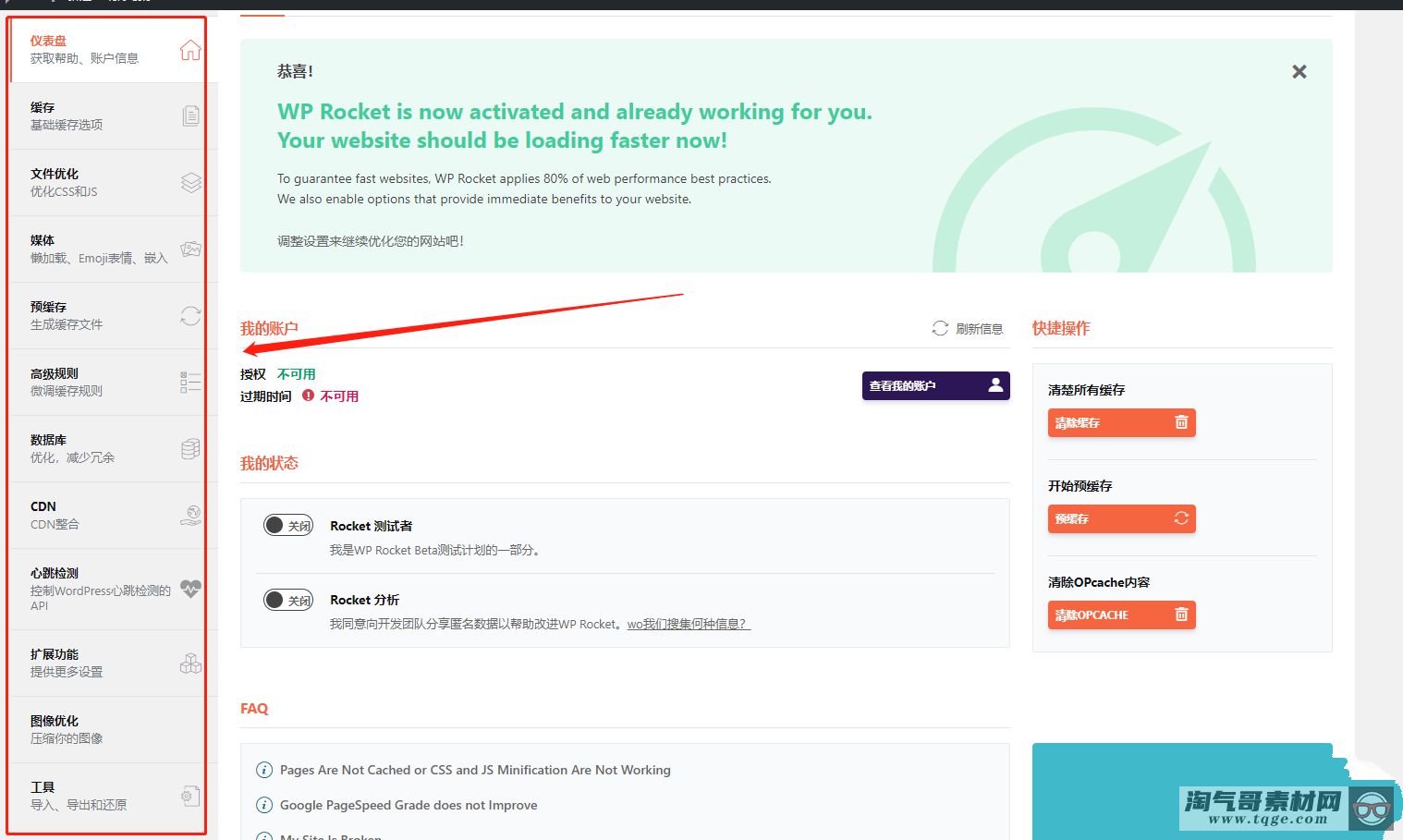
Task: Click the red warning icon by 过期时间
Action: 309,396
